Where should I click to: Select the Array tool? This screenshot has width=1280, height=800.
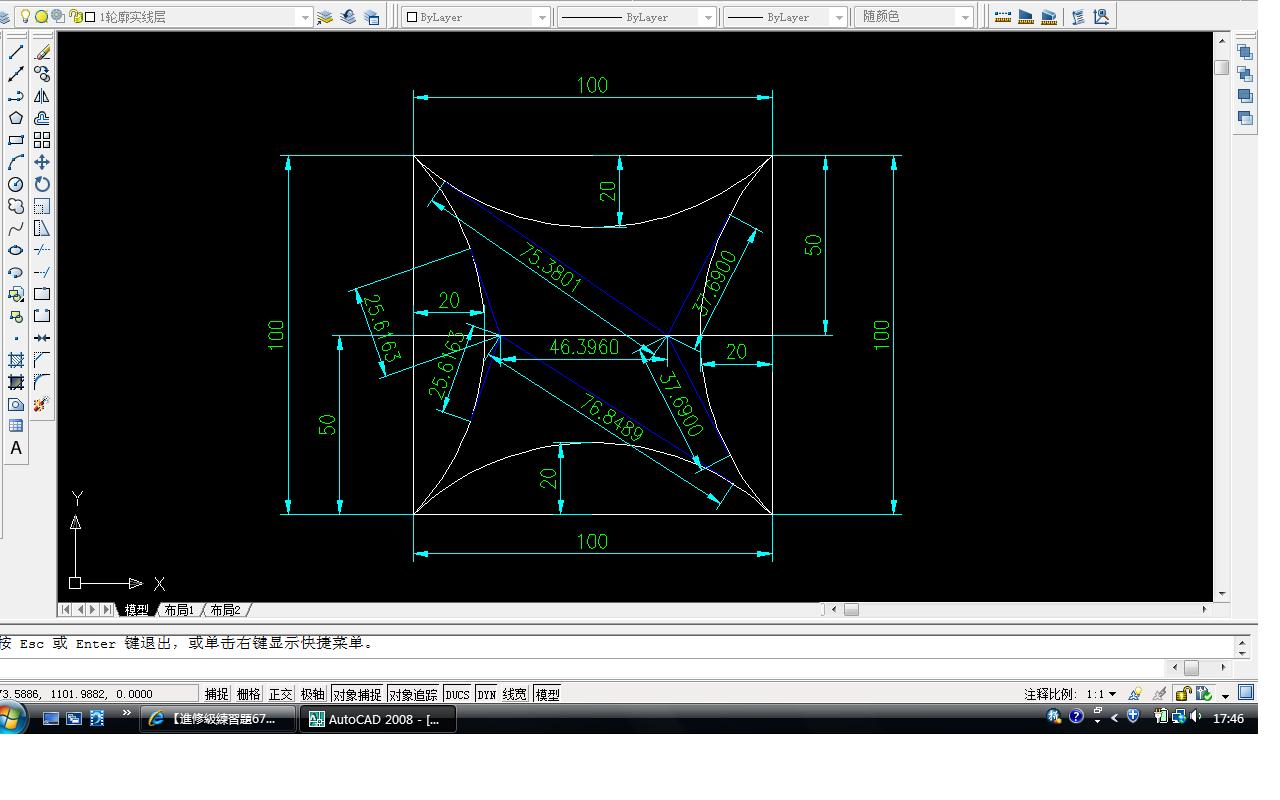(x=42, y=140)
